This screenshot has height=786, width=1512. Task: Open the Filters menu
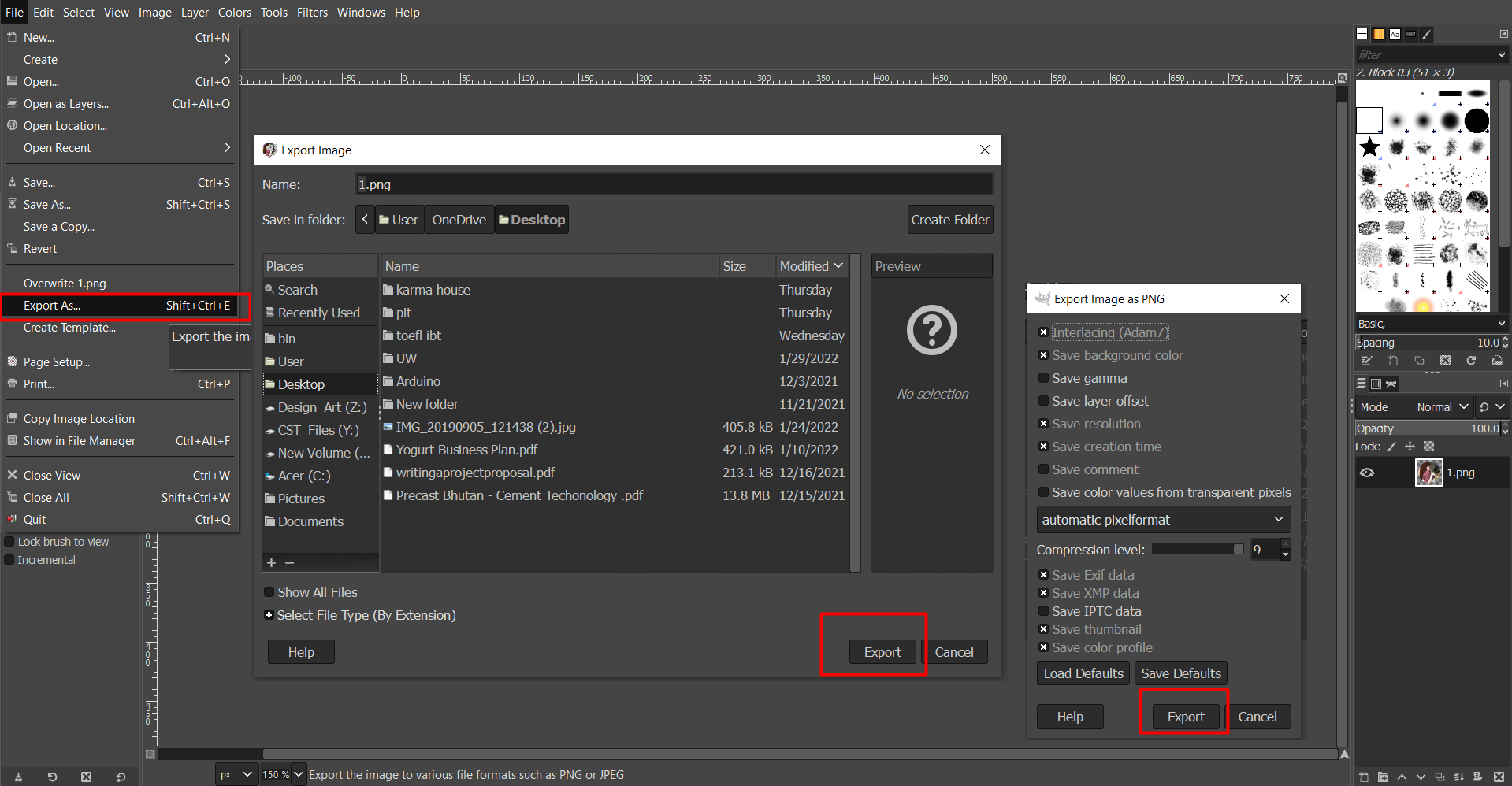pos(312,13)
